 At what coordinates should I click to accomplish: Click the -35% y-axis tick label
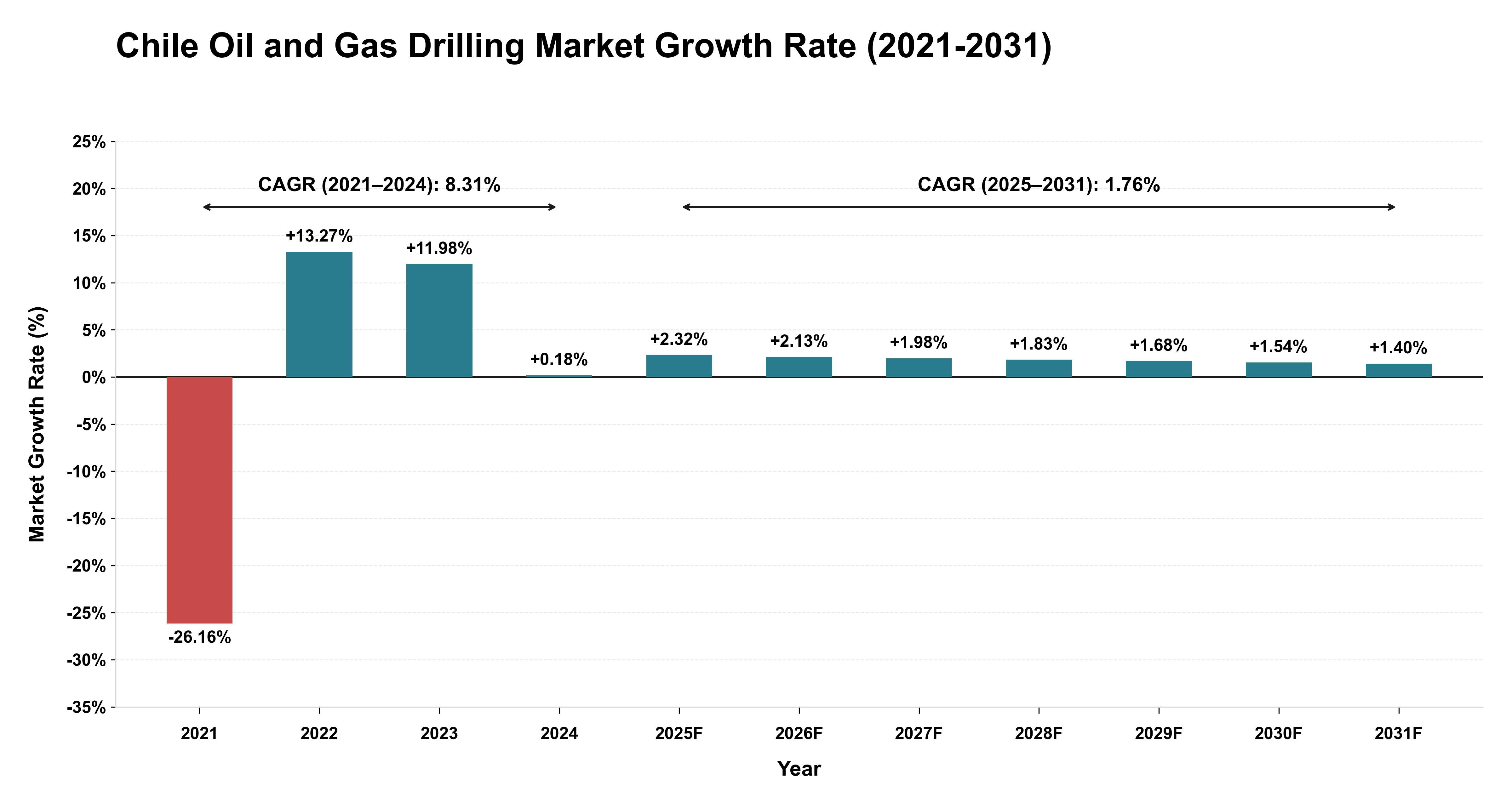[x=86, y=707]
